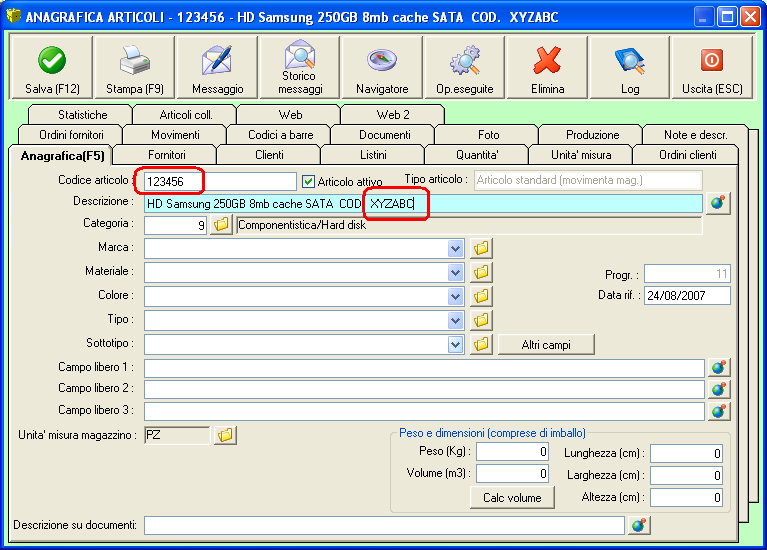Switch to the Fornitori tab
This screenshot has width=767, height=550.
pos(166,155)
